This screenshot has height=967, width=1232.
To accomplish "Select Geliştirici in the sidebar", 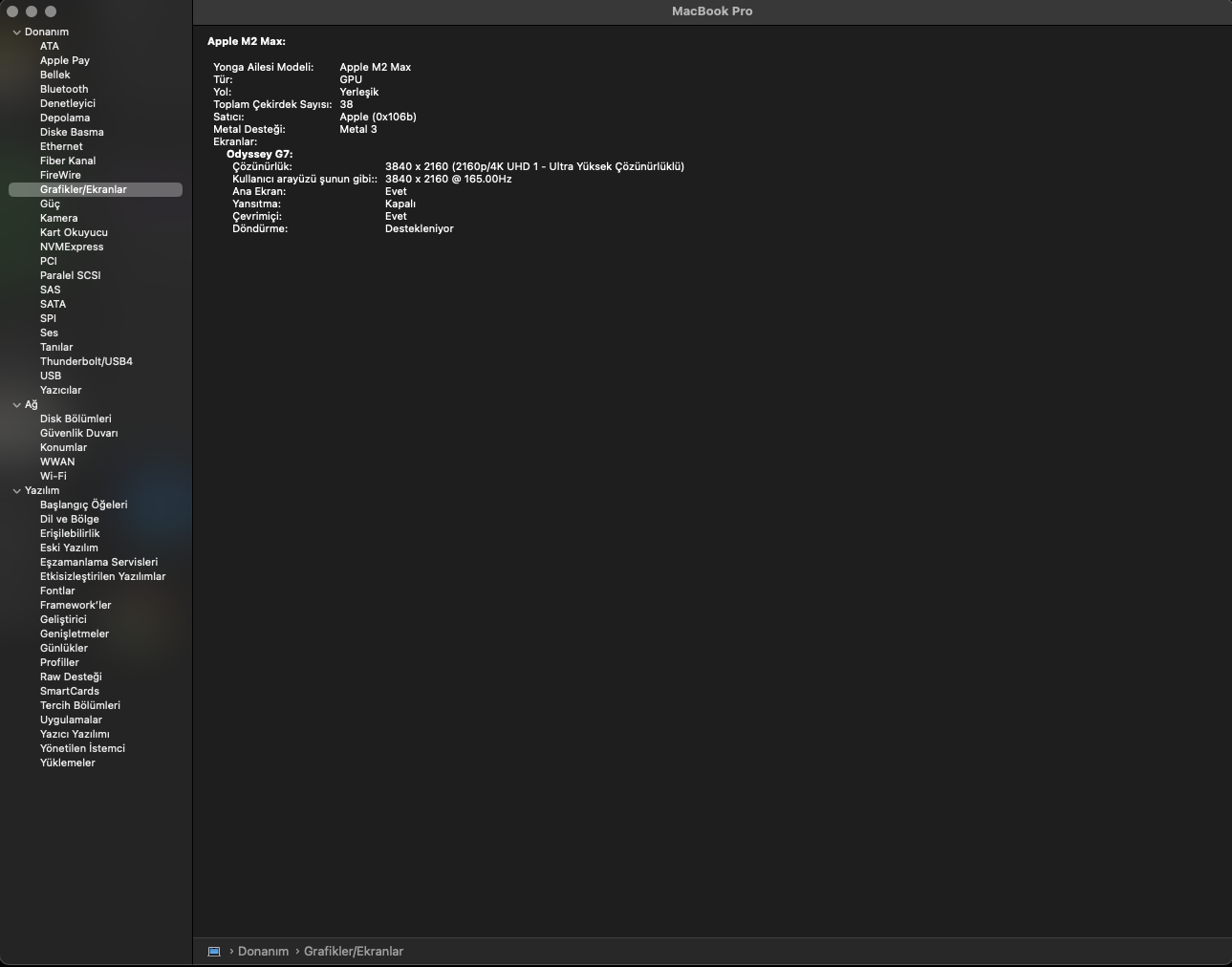I will click(x=63, y=619).
